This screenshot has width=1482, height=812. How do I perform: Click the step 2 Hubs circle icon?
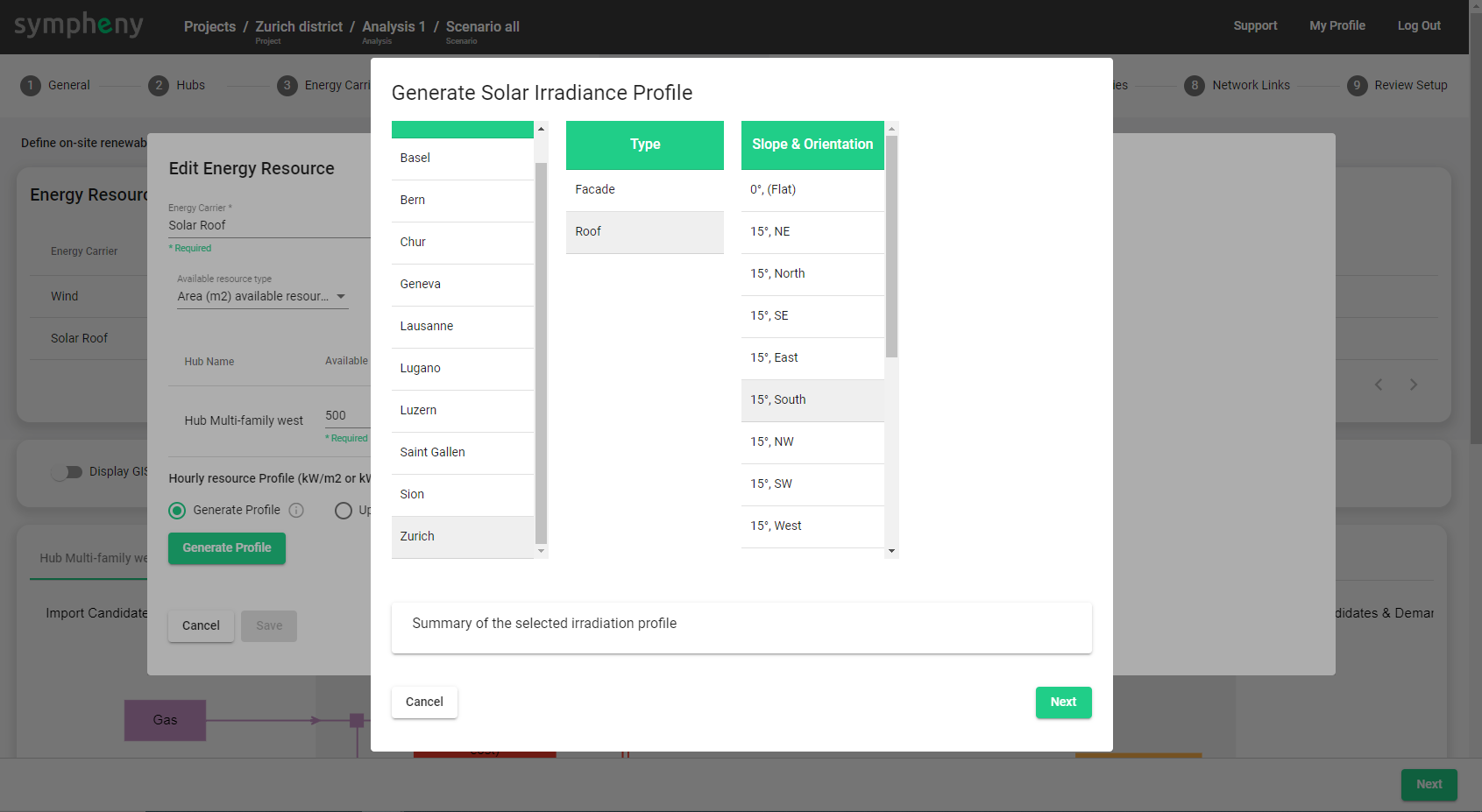tap(159, 85)
